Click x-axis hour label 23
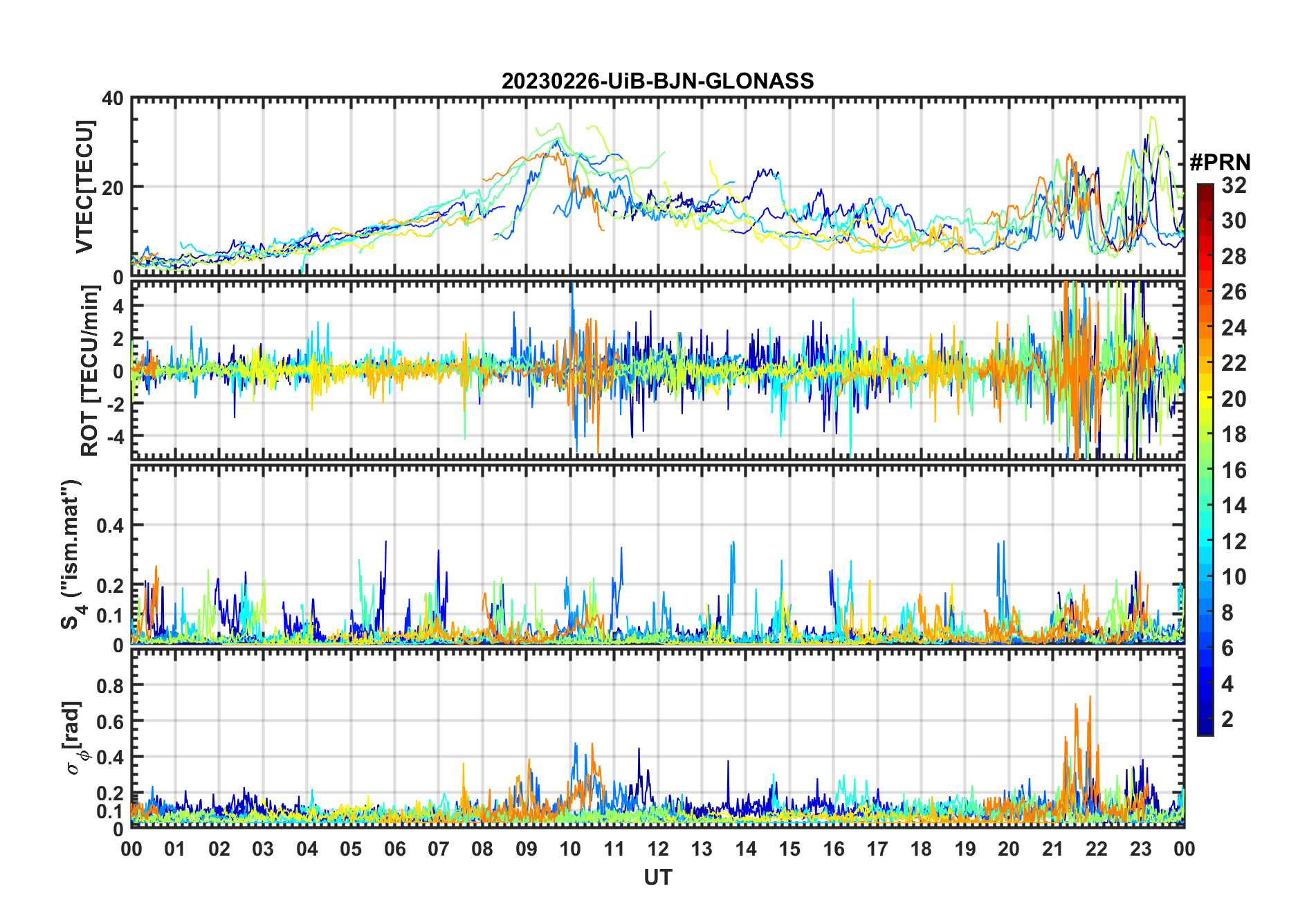This screenshot has height=920, width=1316. pos(1141,849)
